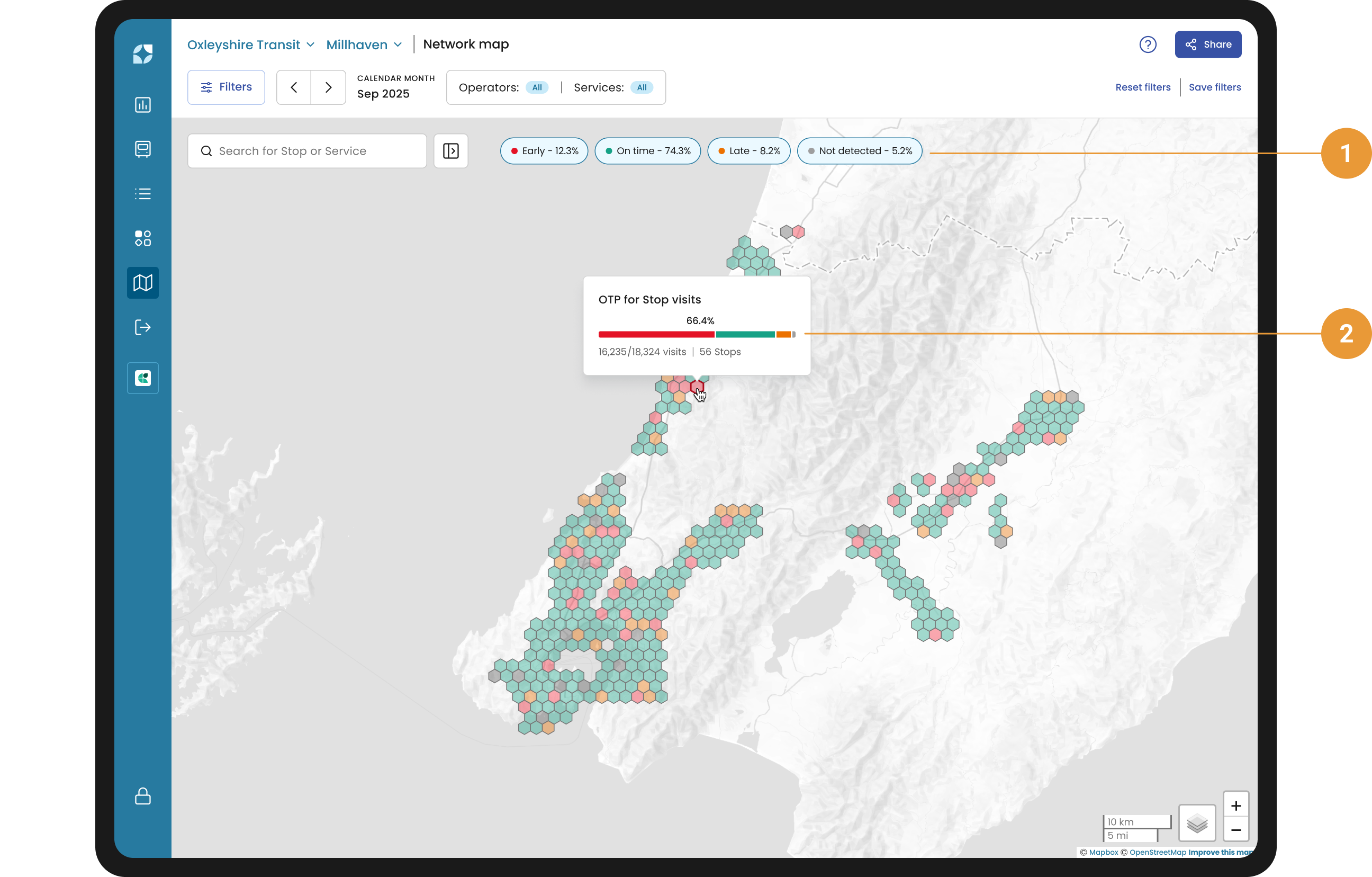Expand the Oxleyshire Transit dropdown

[251, 44]
